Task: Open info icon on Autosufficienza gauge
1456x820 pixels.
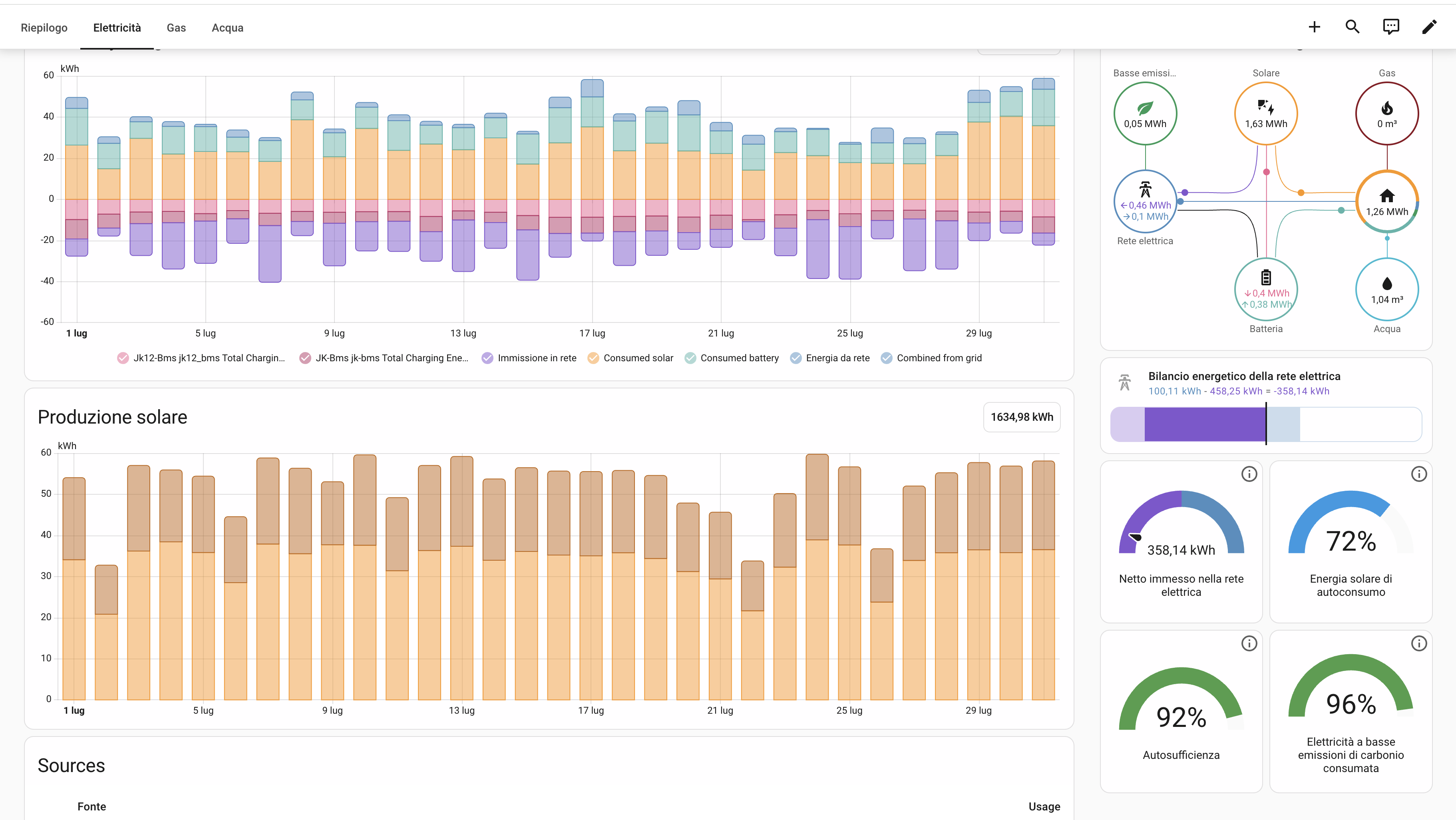Action: (x=1249, y=643)
